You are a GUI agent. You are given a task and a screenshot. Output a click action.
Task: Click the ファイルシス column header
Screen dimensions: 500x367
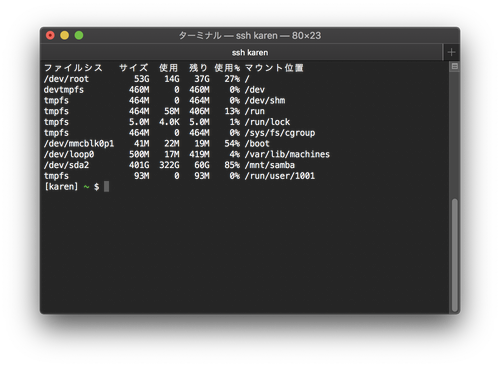(73, 68)
